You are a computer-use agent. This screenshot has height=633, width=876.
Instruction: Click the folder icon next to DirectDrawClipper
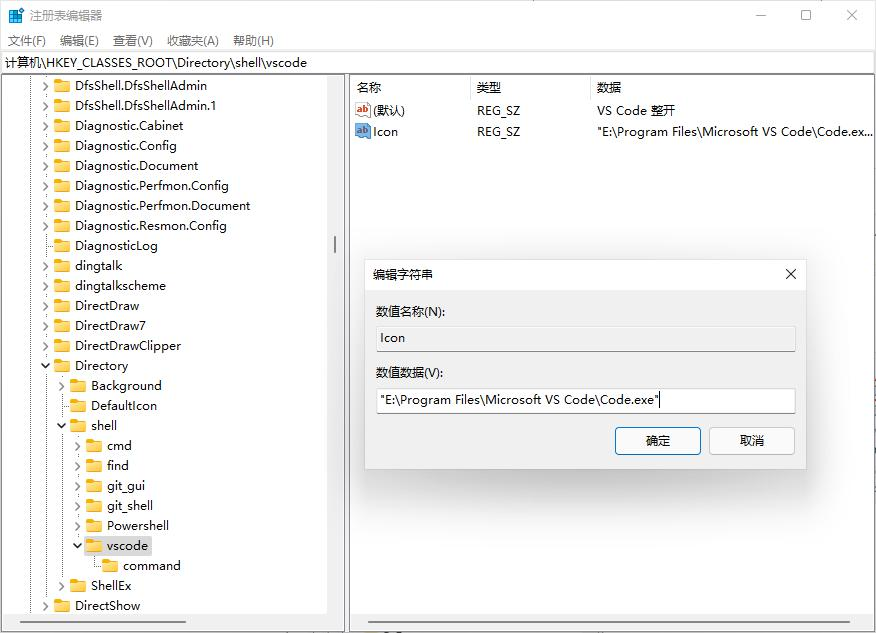point(62,346)
